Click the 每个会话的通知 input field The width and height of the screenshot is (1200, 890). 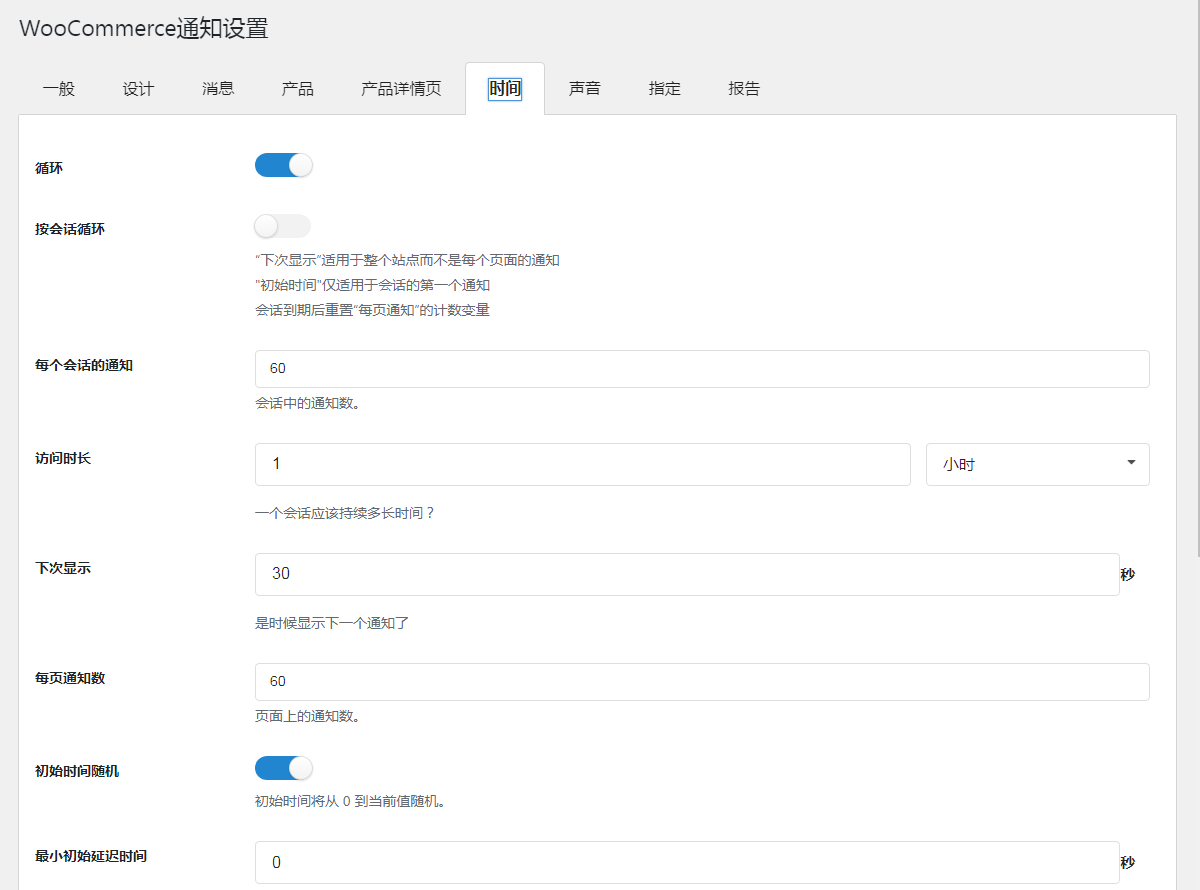pos(702,369)
